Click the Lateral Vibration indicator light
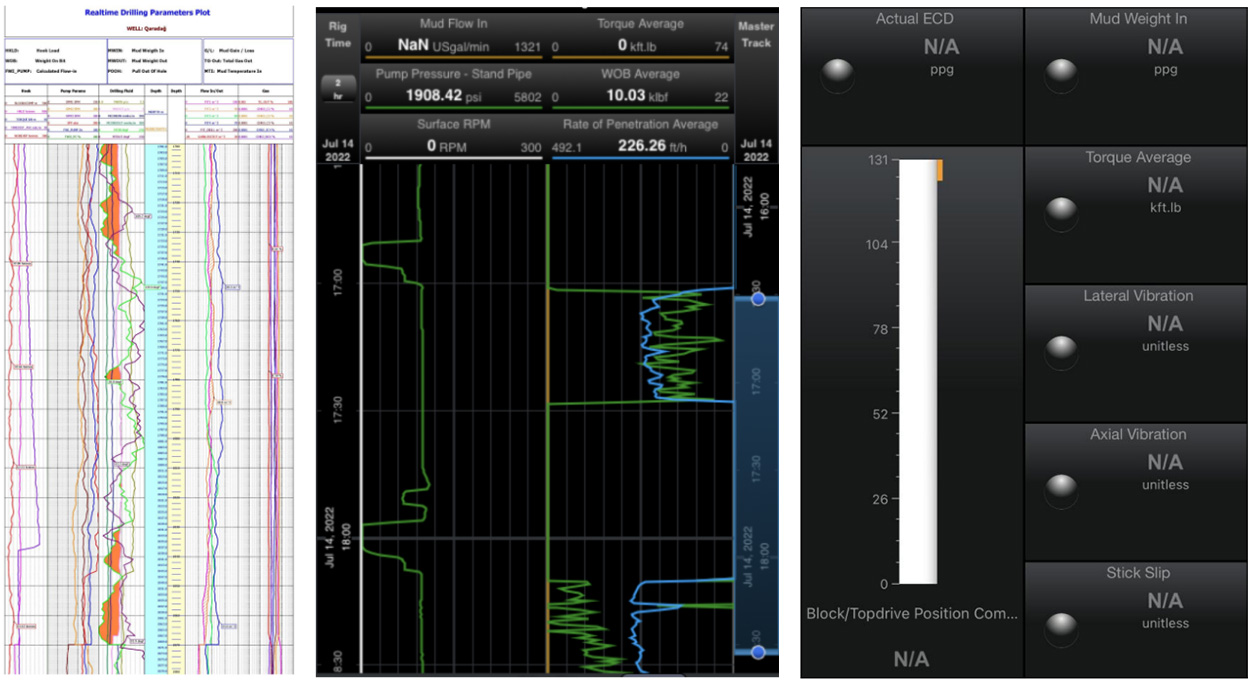This screenshot has height=684, width=1252. (x=1061, y=352)
